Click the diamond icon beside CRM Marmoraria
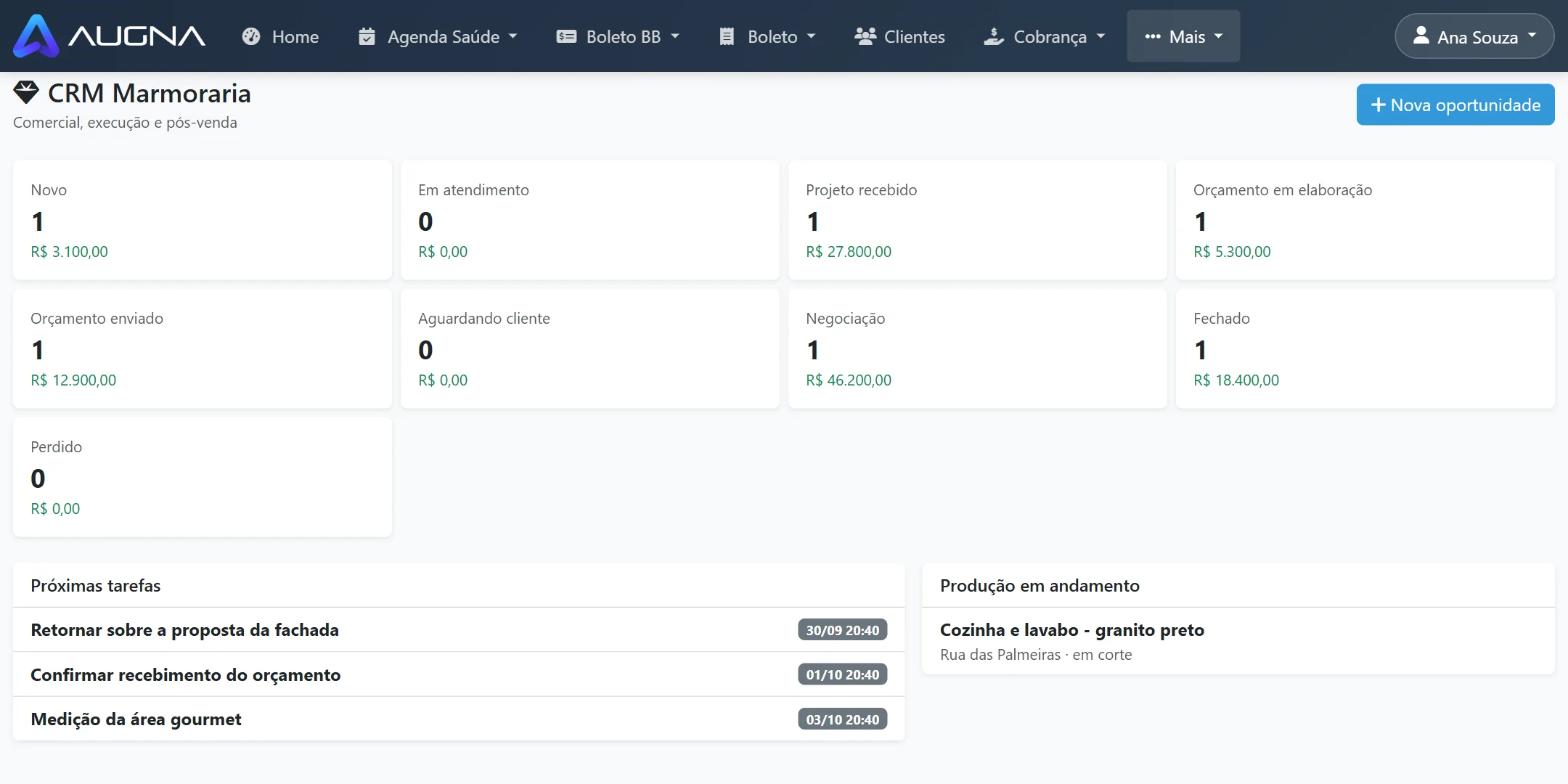 (x=26, y=92)
